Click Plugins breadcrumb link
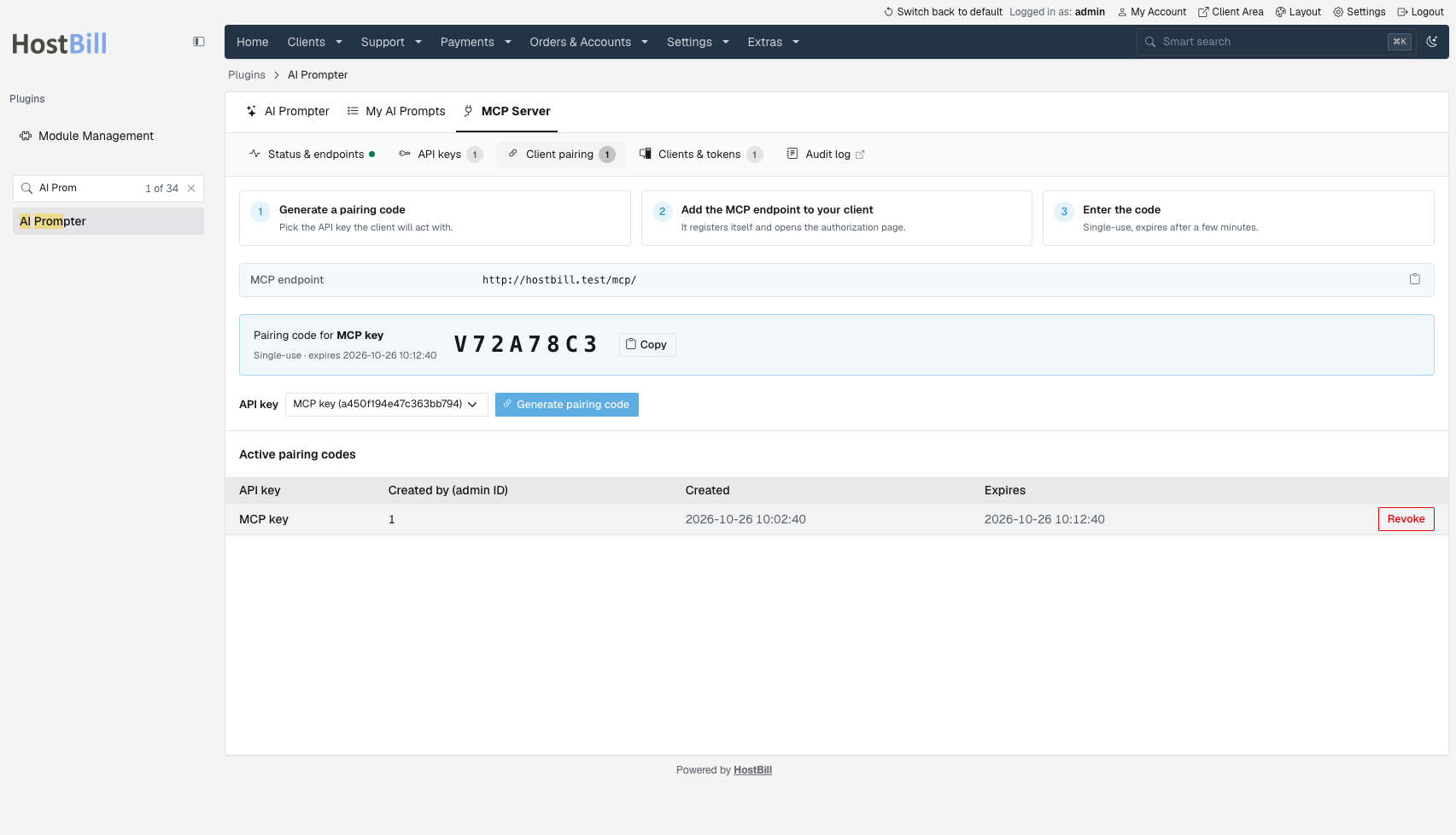The height and width of the screenshot is (835, 1456). coord(247,75)
